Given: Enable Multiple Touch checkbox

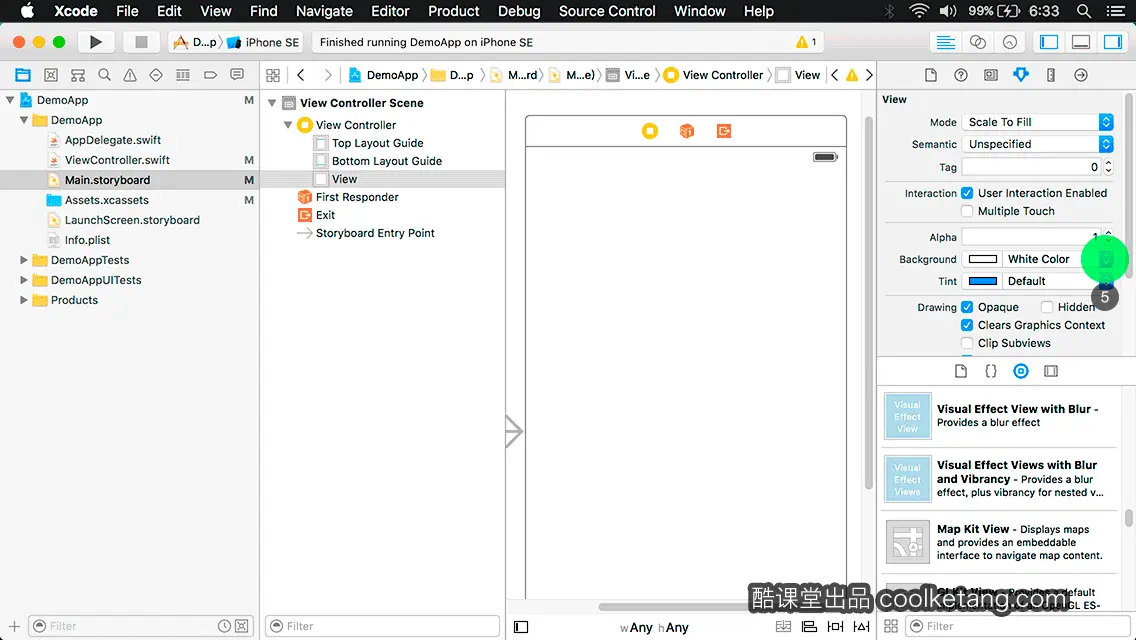Looking at the screenshot, I should [967, 211].
